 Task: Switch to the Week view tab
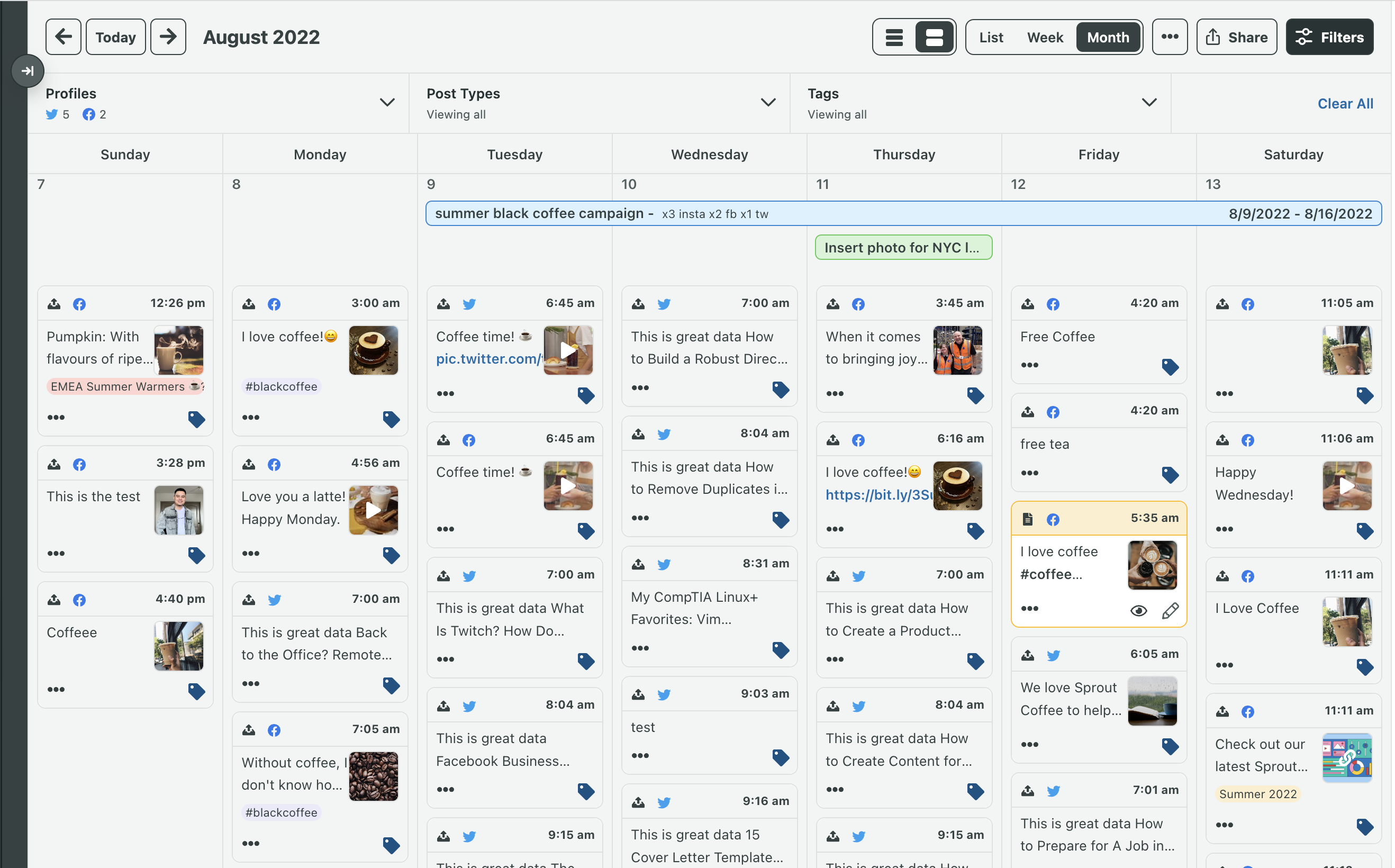(1044, 38)
